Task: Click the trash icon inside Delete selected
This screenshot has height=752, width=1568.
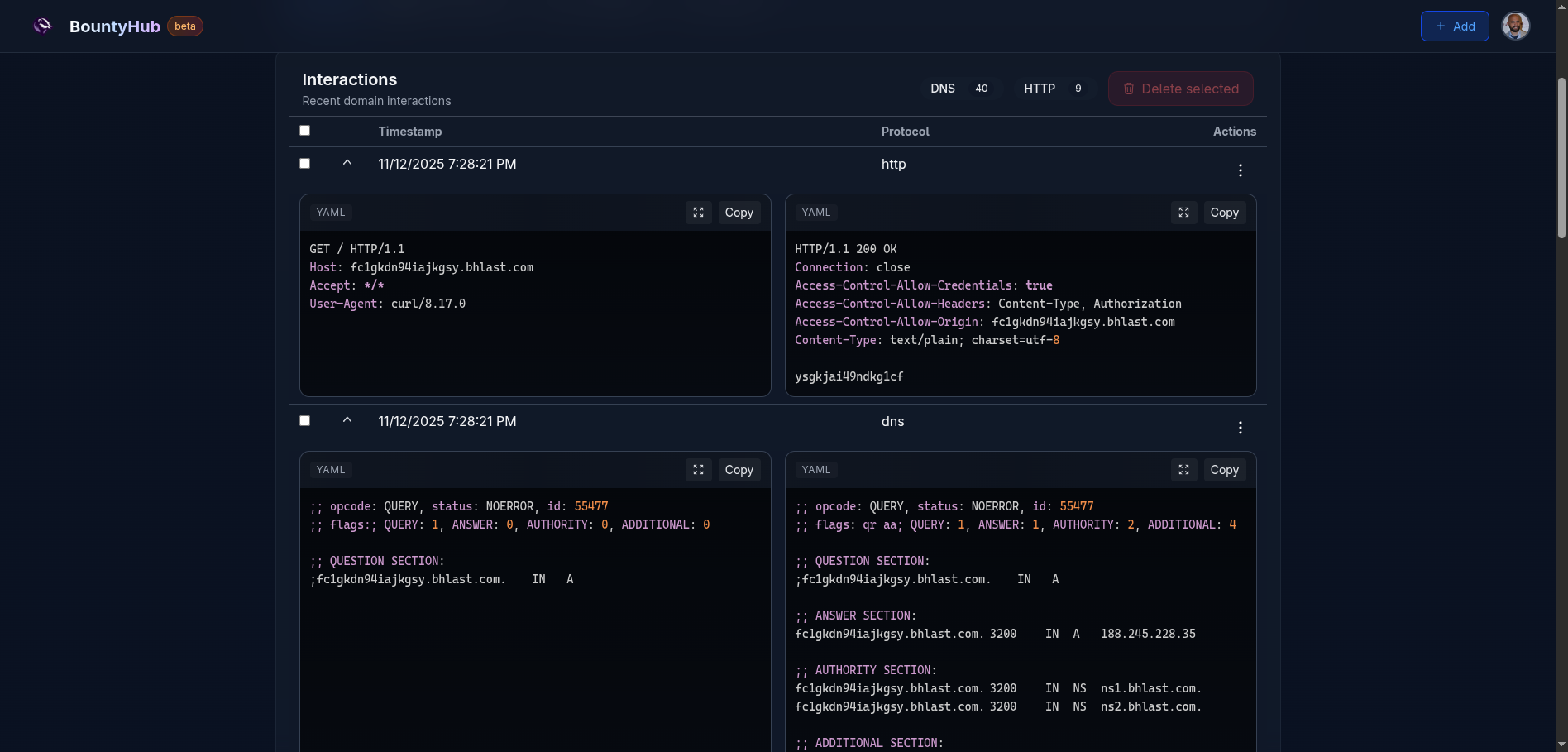Action: [1129, 89]
